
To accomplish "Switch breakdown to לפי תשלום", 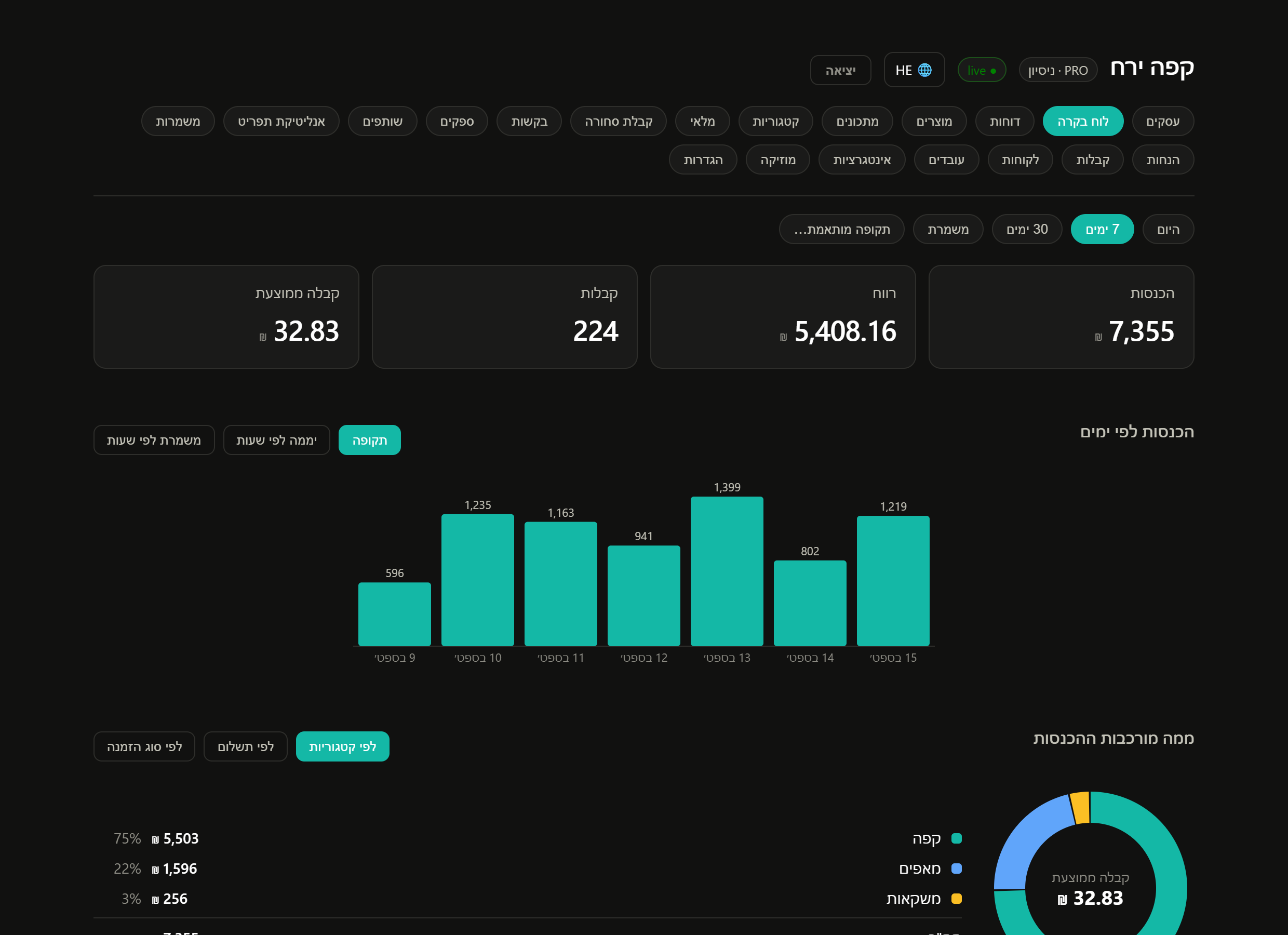I will pos(246,746).
